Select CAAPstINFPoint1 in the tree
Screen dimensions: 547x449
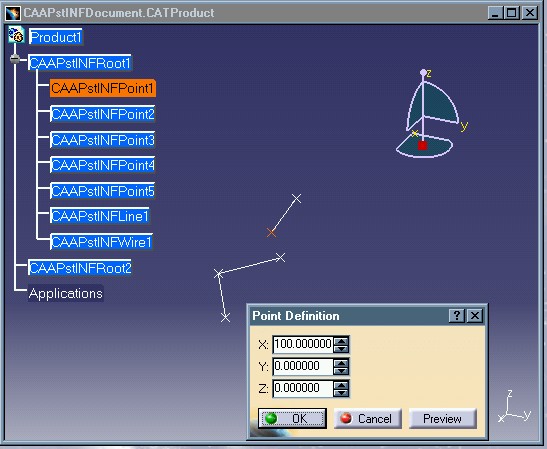pos(103,88)
